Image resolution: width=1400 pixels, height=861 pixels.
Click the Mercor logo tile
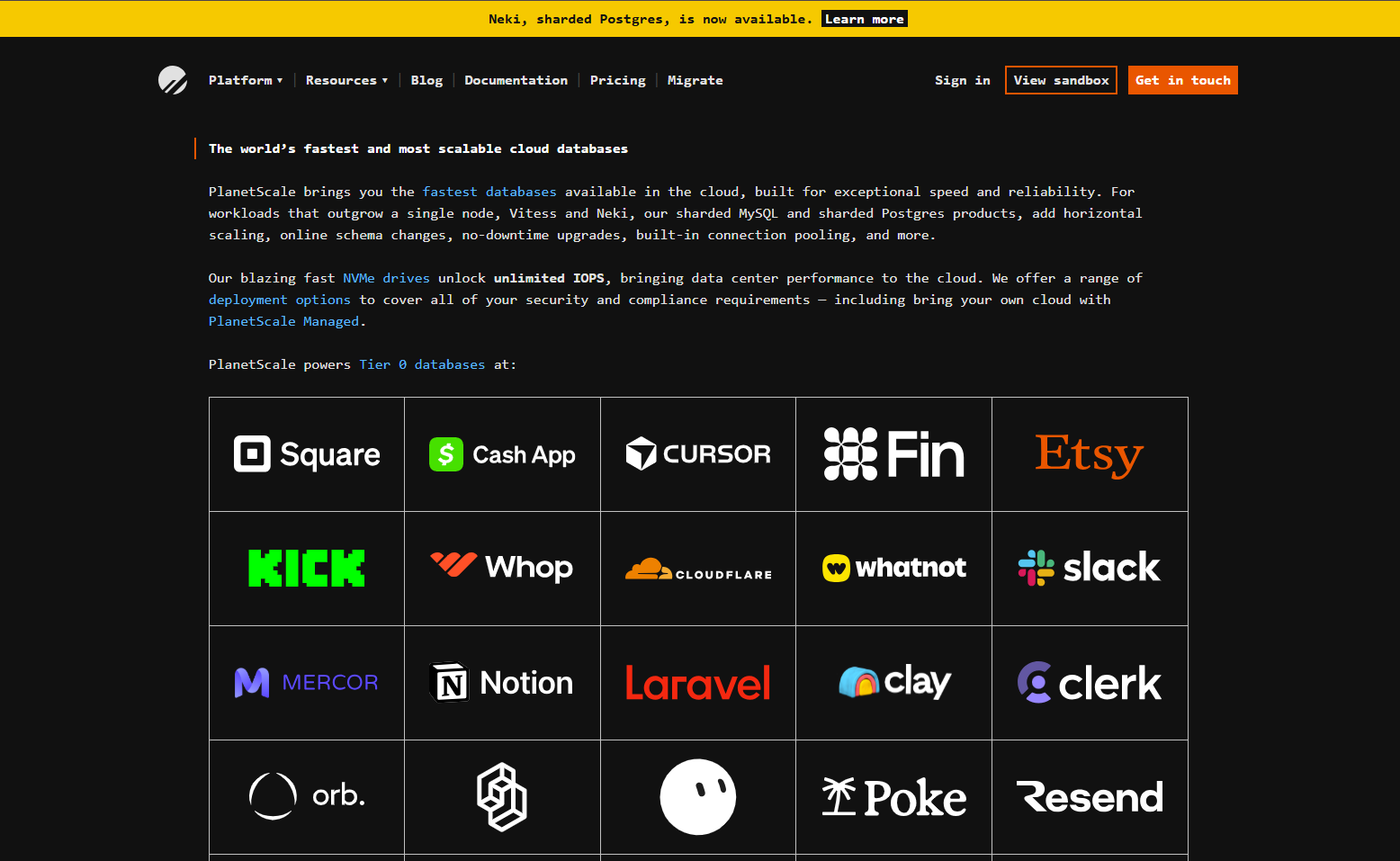[307, 683]
